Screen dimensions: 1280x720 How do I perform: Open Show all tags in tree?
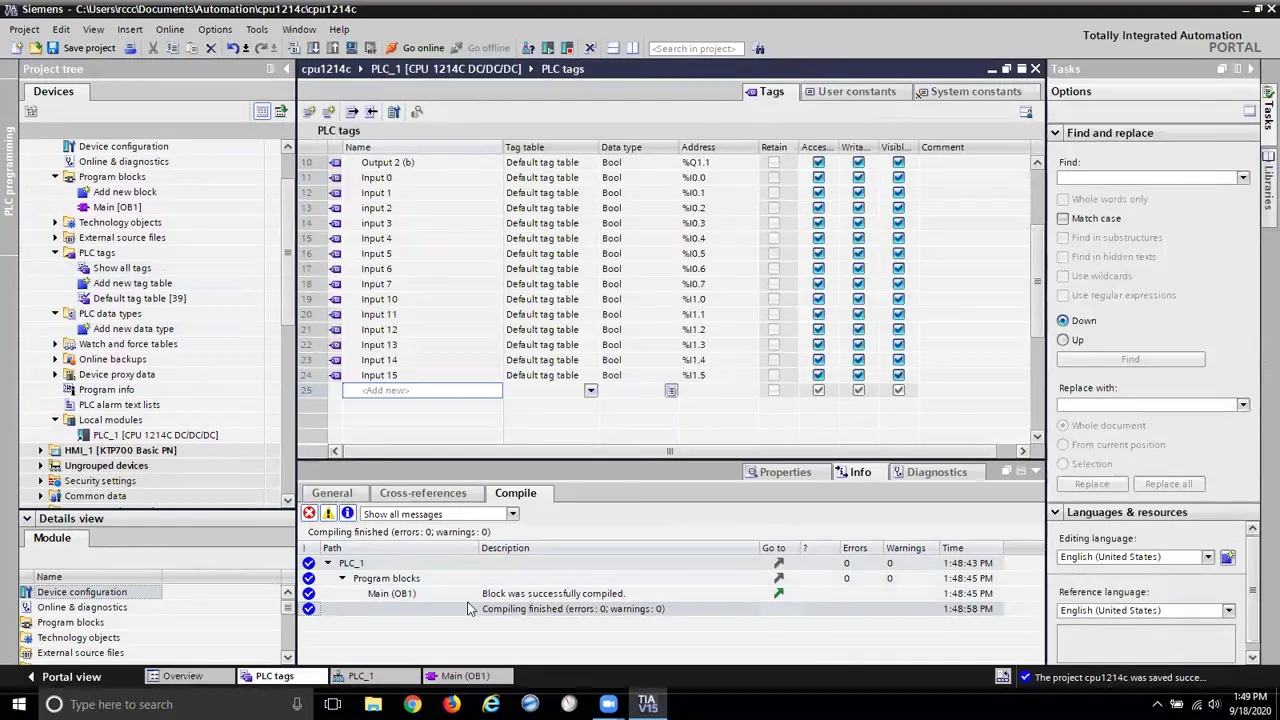122,268
